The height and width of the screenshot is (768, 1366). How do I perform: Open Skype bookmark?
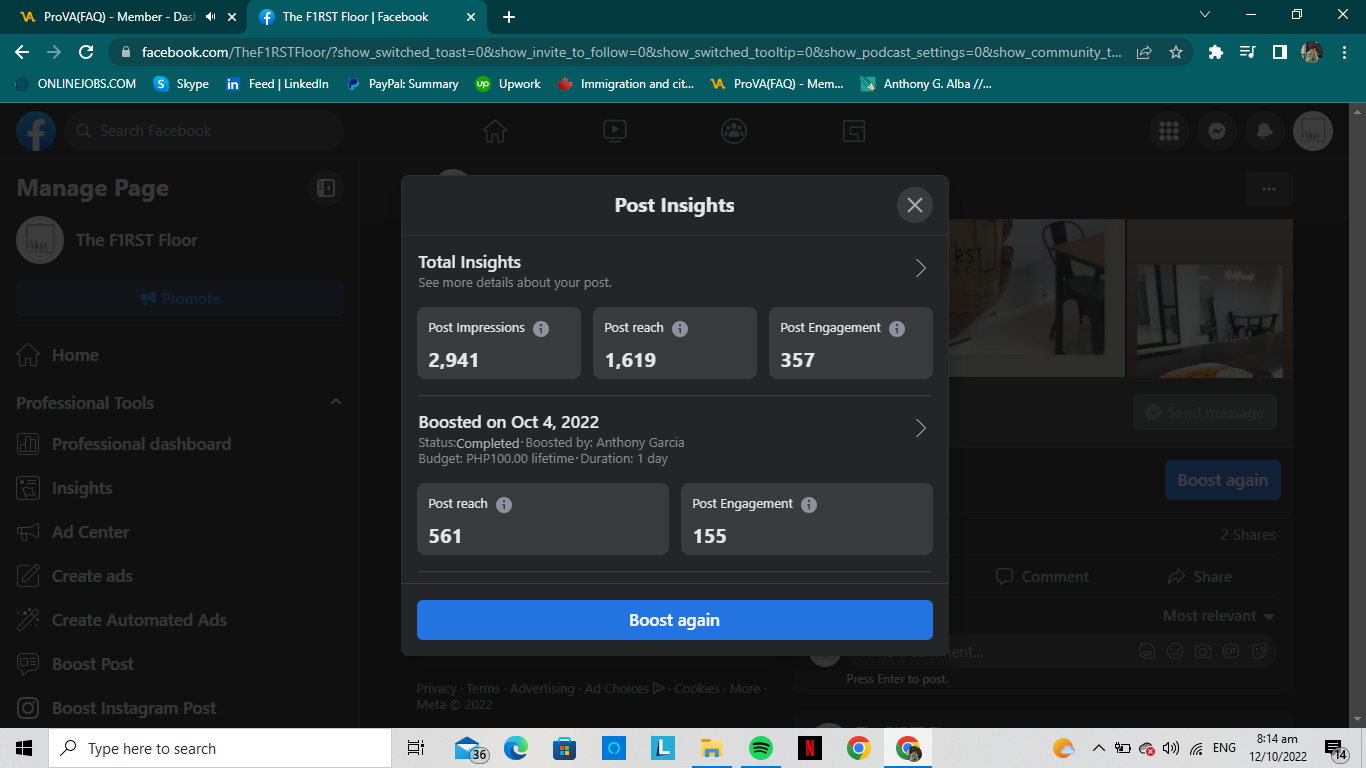click(x=181, y=84)
